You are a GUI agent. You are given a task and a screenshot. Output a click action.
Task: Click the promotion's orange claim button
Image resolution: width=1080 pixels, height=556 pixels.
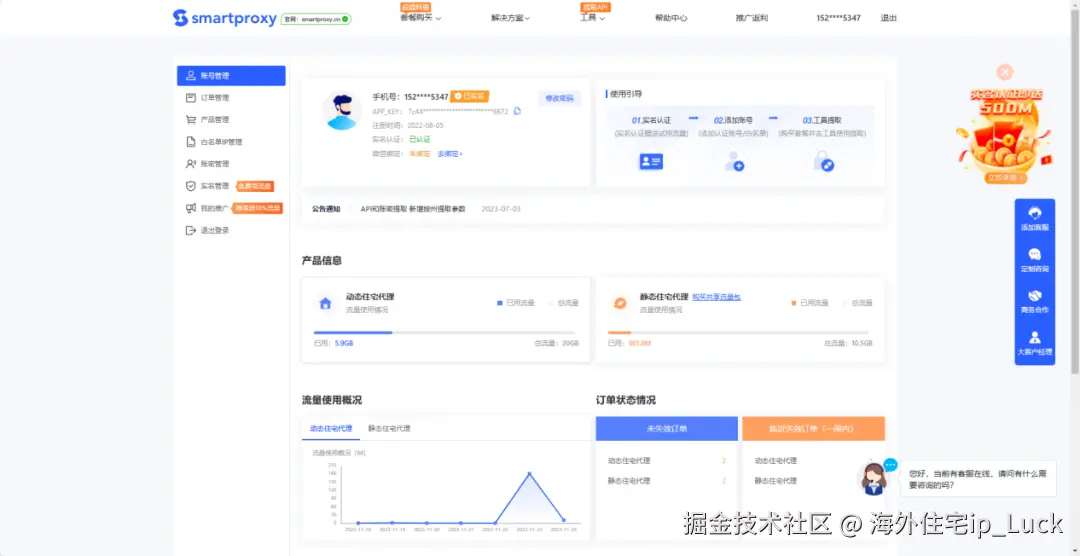1006,178
